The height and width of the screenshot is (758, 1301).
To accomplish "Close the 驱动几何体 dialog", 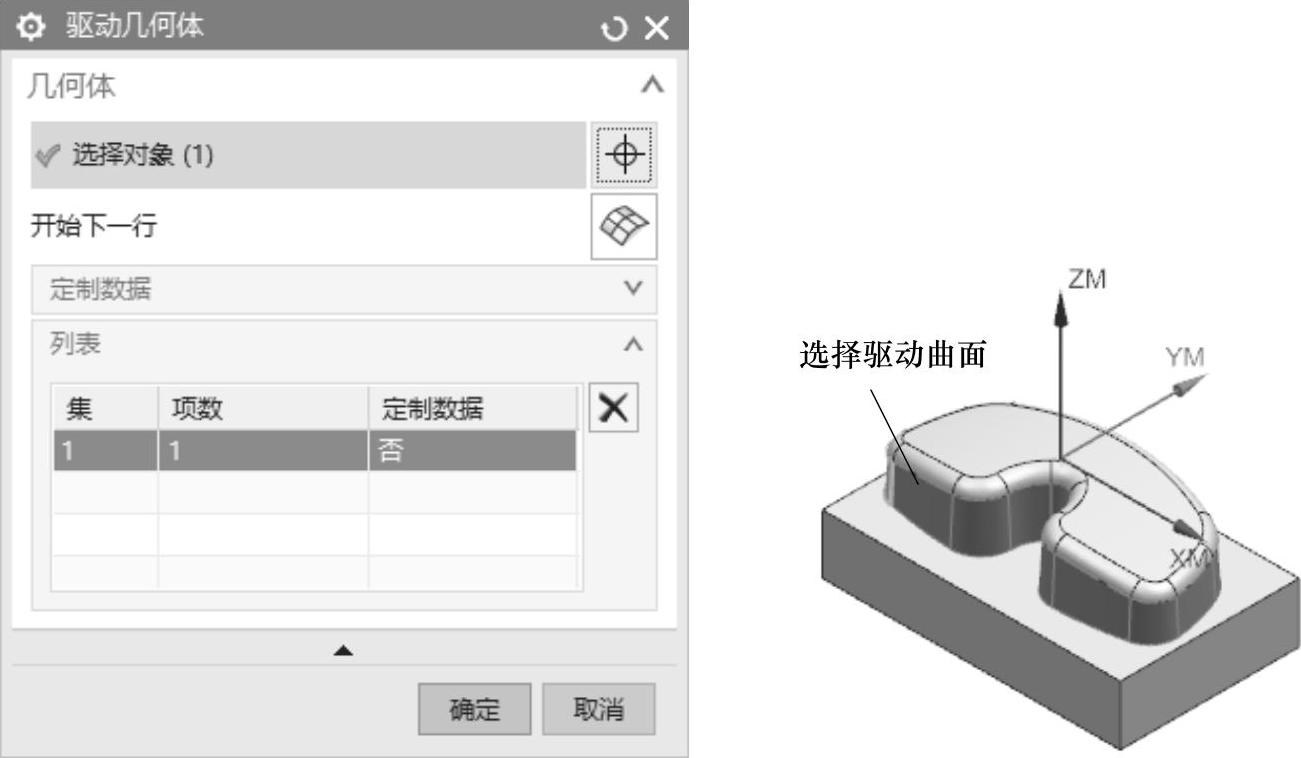I will 656,29.
